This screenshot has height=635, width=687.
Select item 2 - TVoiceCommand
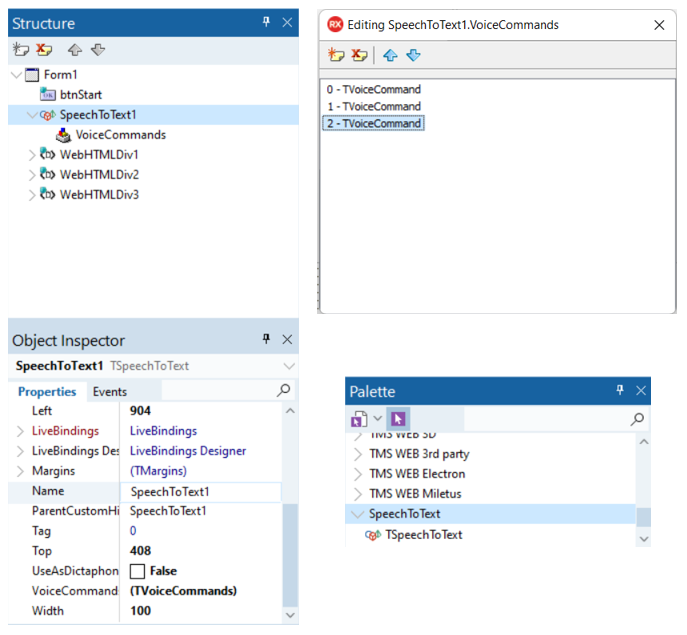click(373, 124)
